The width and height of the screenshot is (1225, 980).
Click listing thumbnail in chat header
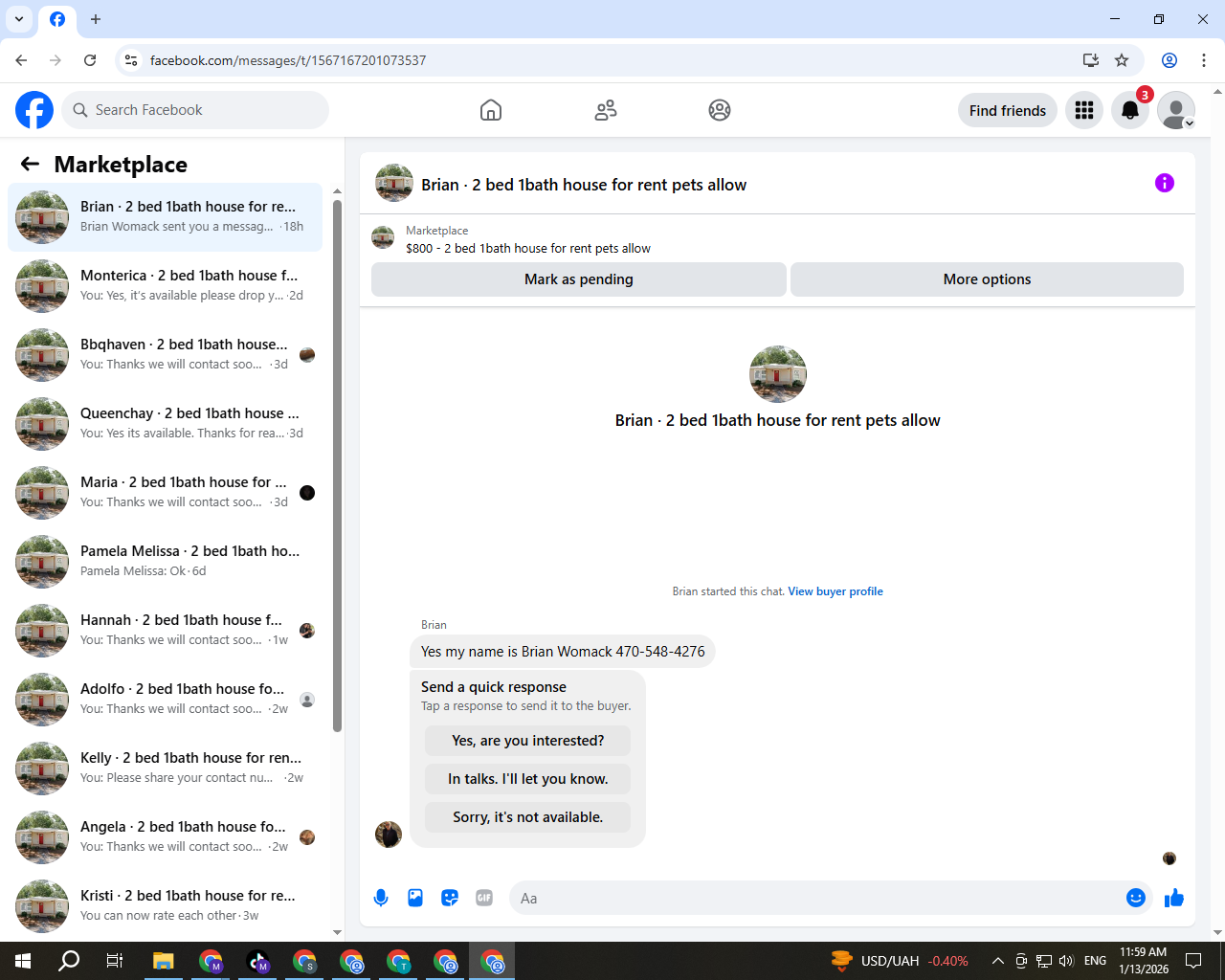(x=394, y=183)
